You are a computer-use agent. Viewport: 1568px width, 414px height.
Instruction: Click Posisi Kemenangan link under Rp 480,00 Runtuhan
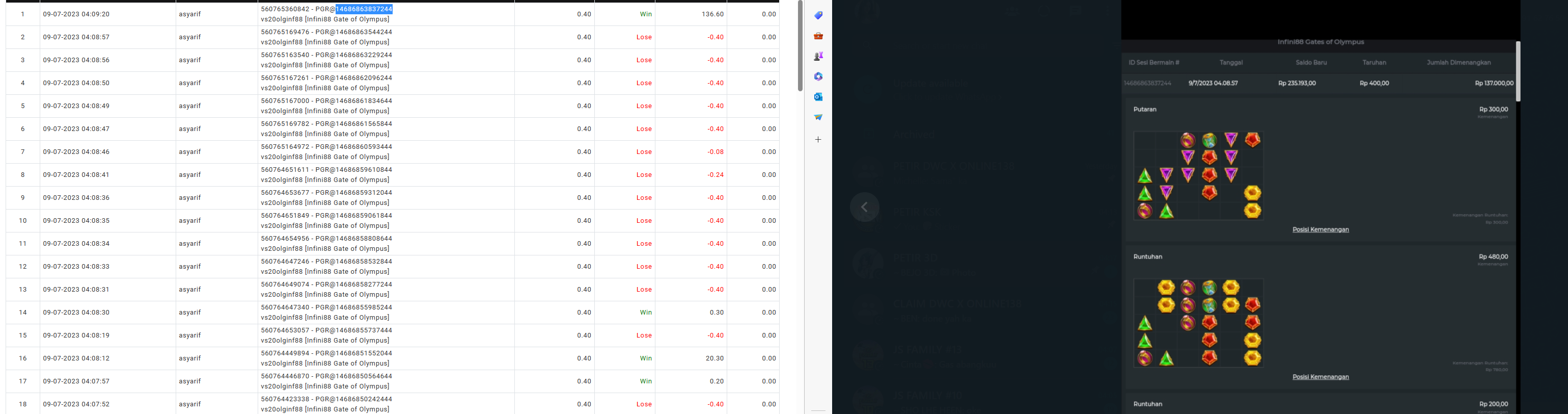(1321, 377)
